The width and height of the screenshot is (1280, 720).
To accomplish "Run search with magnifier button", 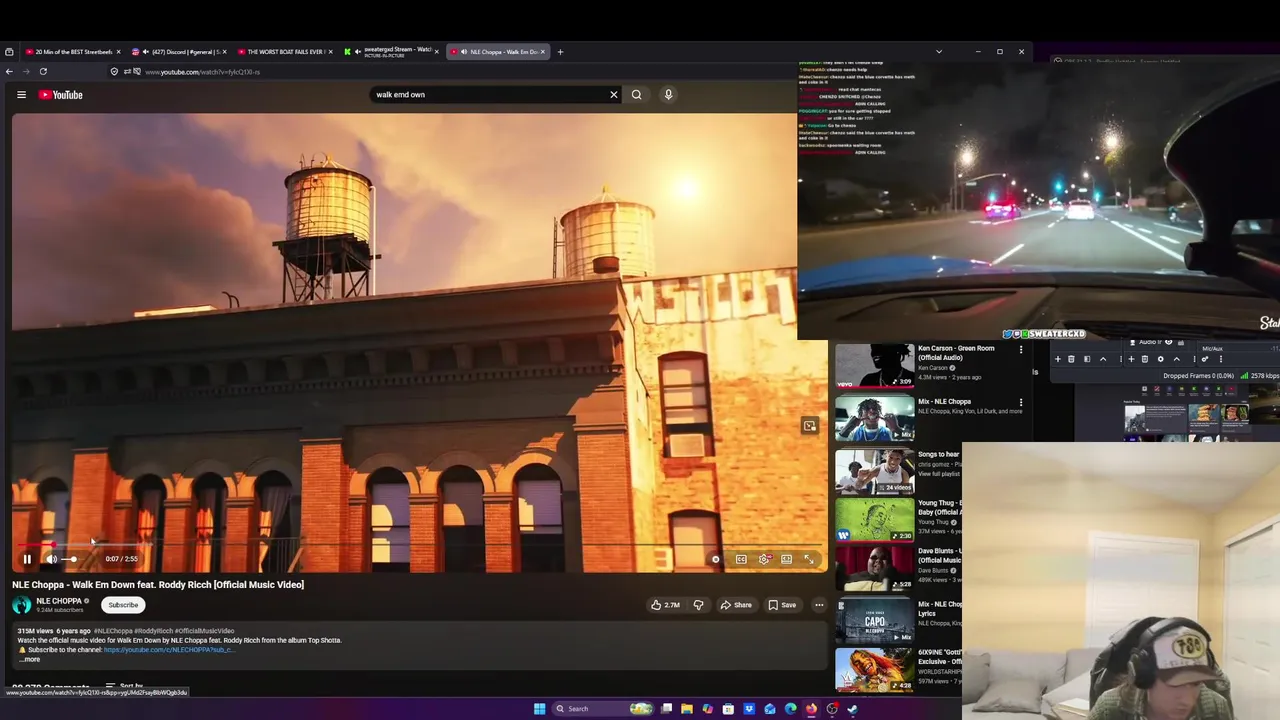I will [x=636, y=95].
